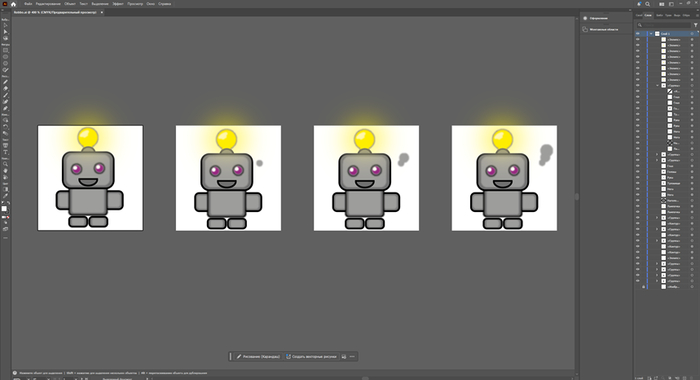The width and height of the screenshot is (700, 380).
Task: Select the Слой 1 row
Action: 667,33
